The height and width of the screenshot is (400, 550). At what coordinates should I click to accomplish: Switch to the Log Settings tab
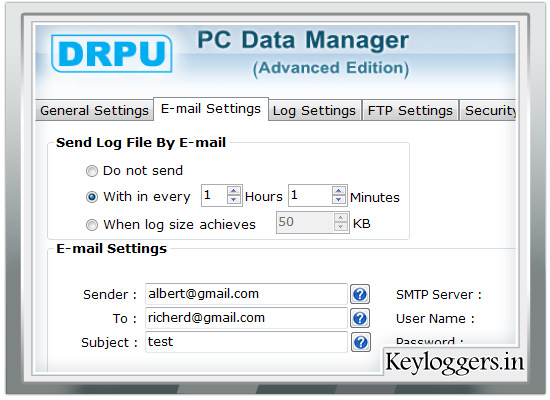(x=314, y=111)
